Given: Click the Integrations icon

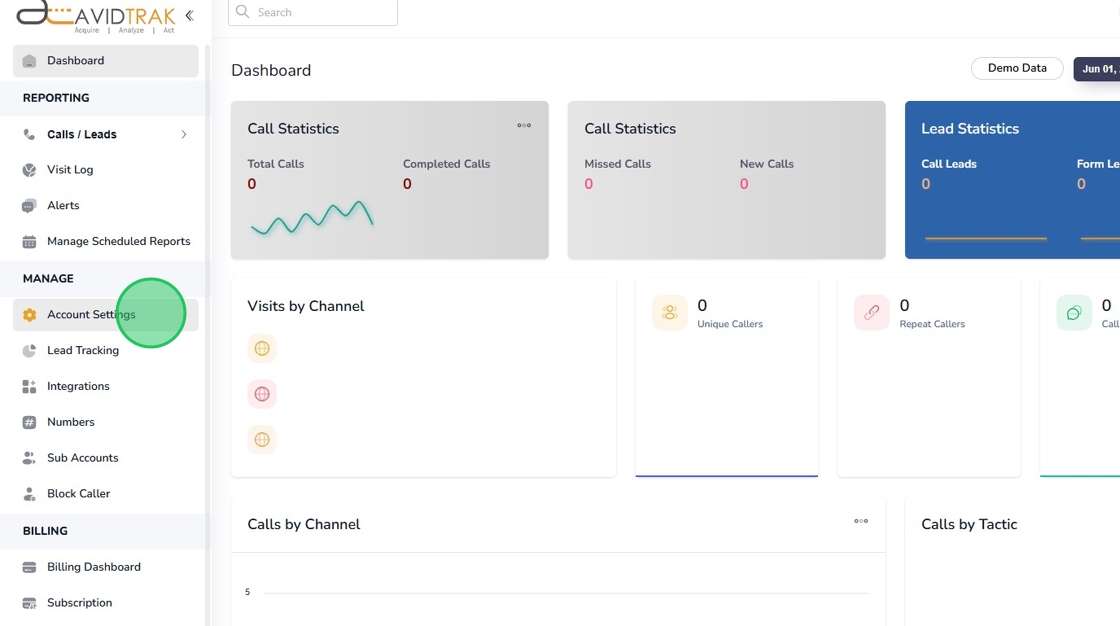Looking at the screenshot, I should coord(29,387).
